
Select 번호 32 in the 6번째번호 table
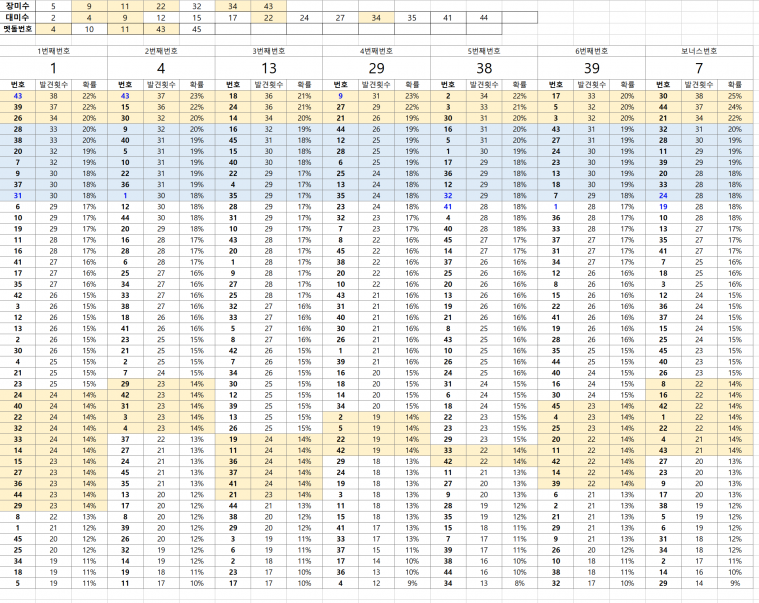(x=556, y=583)
